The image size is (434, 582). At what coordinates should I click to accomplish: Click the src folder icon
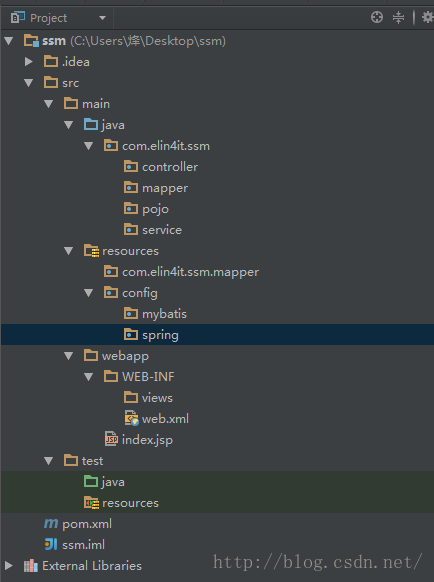pyautogui.click(x=51, y=82)
